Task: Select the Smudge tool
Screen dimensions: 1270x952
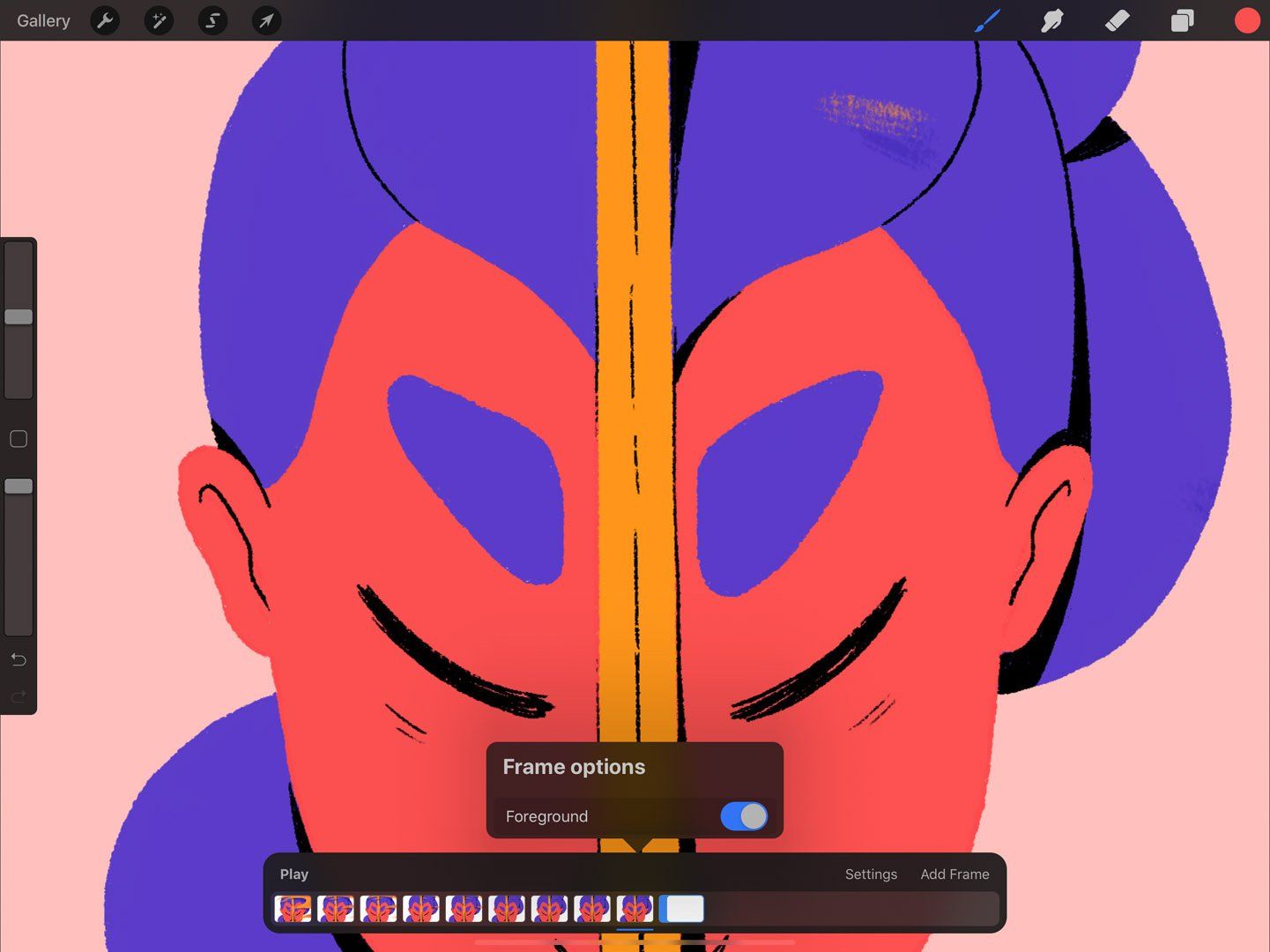Action: pos(1051,20)
